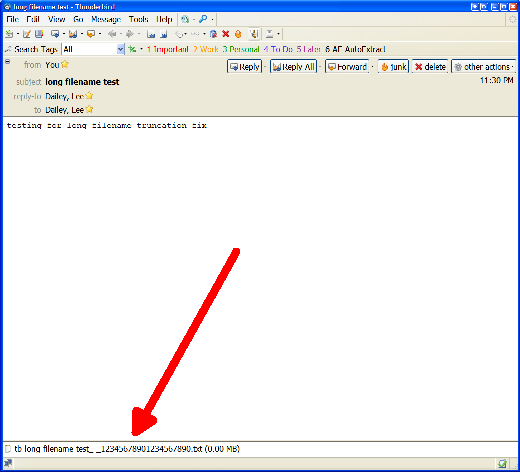This screenshot has width=520, height=472.
Task: Click the Tag label icon in toolbar
Action: coord(179,34)
